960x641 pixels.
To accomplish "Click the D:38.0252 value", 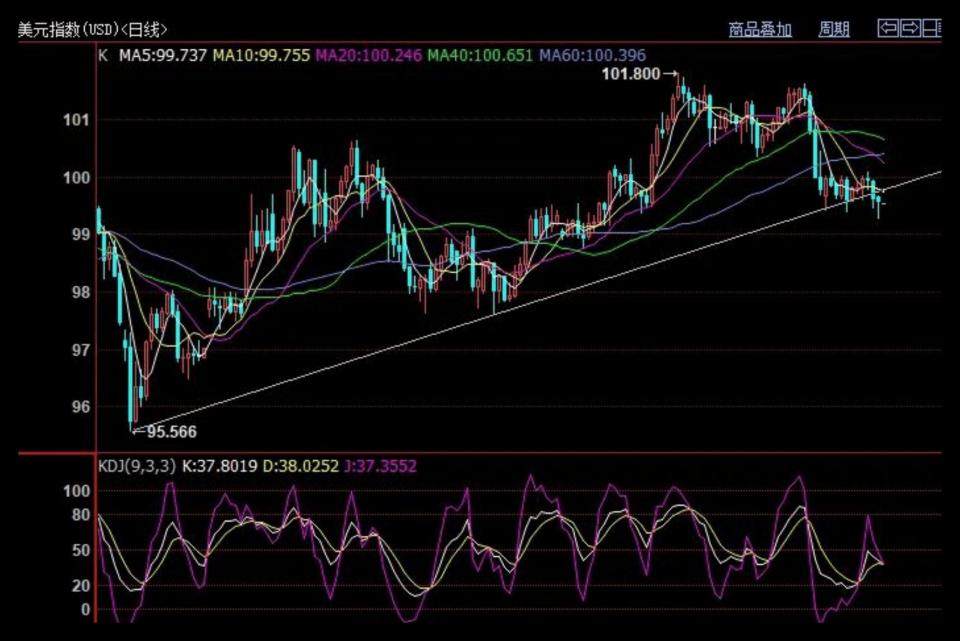I will pyautogui.click(x=301, y=467).
